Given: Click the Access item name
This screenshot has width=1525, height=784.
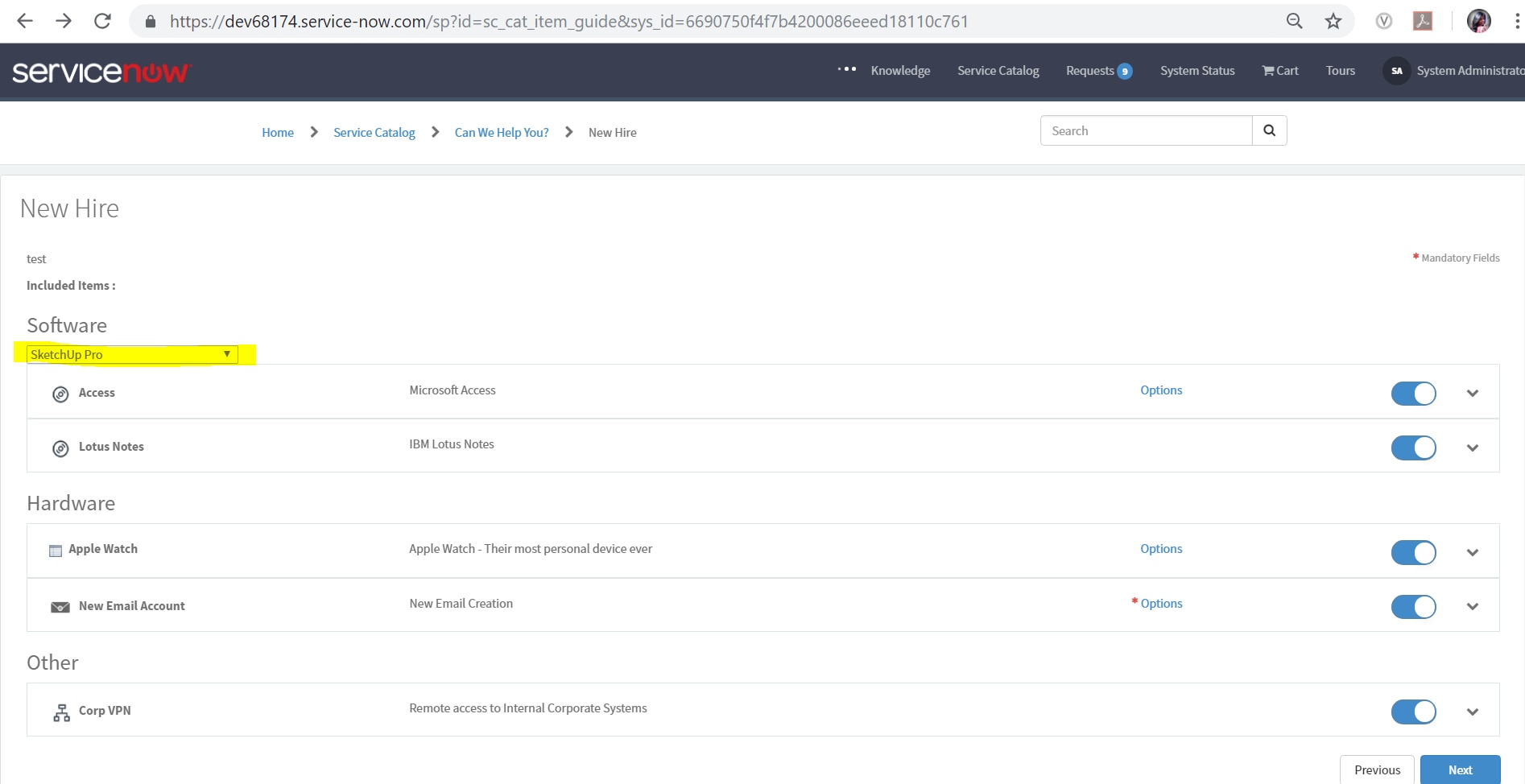Looking at the screenshot, I should (97, 393).
